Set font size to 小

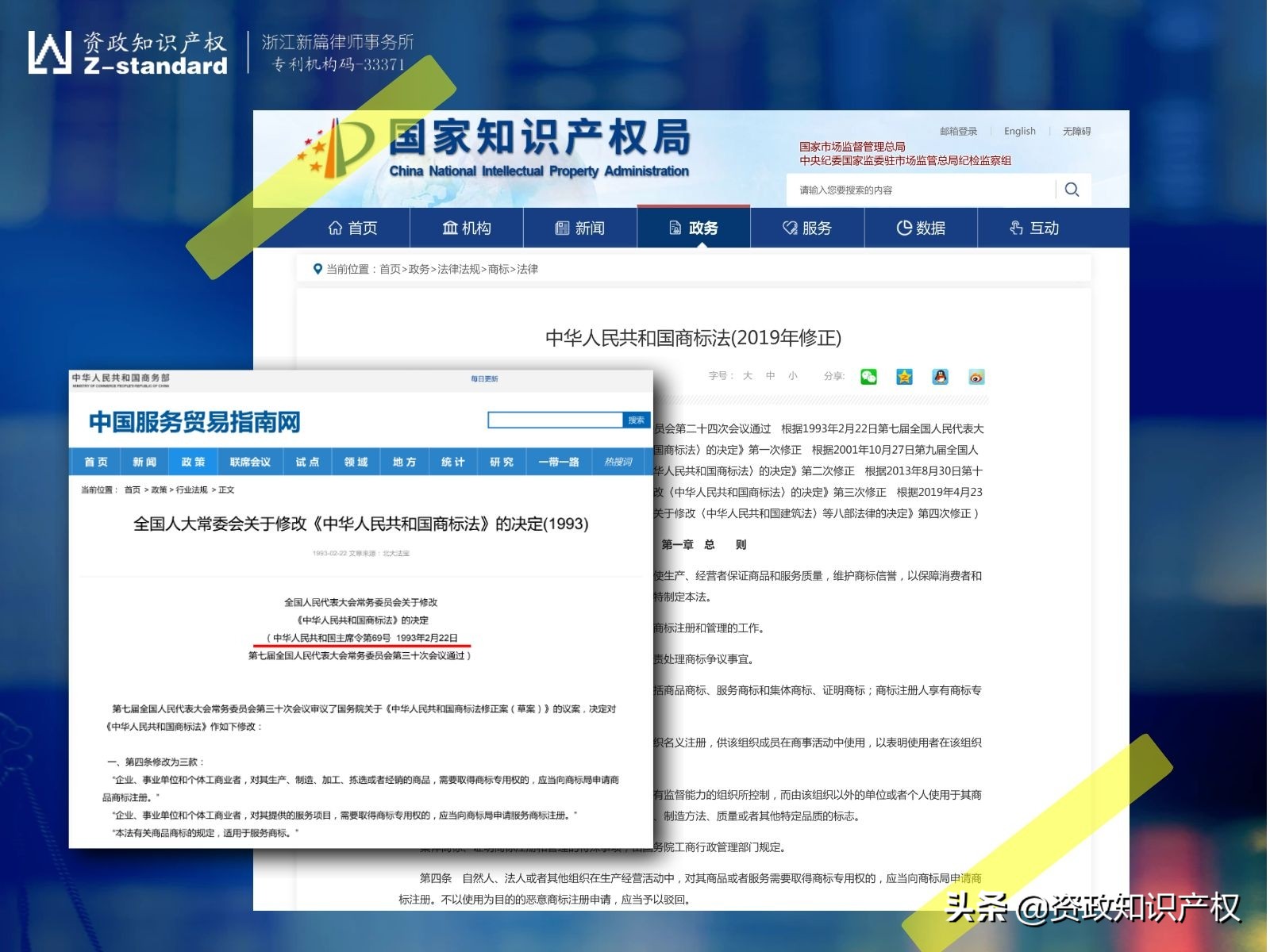tap(791, 376)
